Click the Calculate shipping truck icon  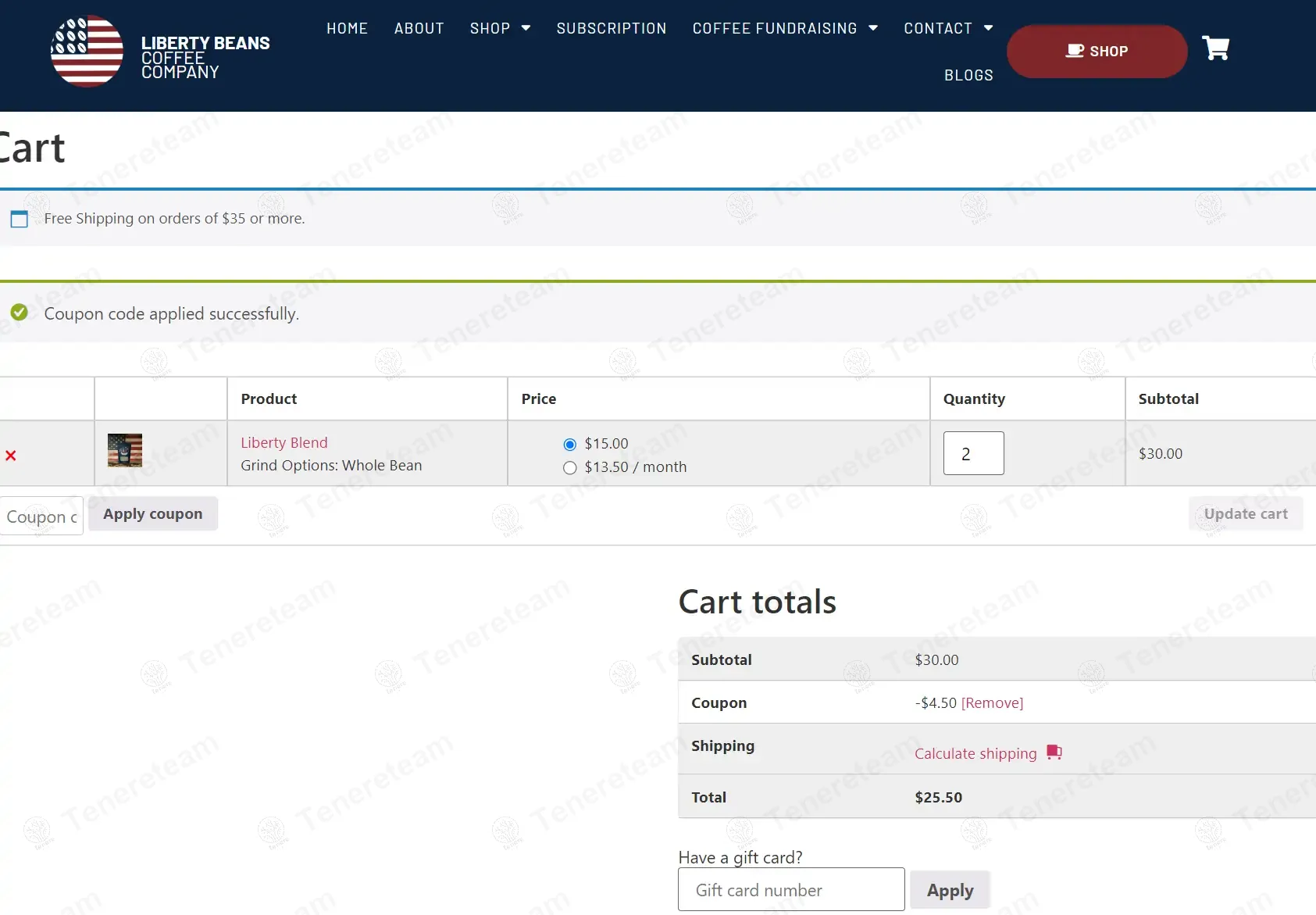click(x=1054, y=752)
